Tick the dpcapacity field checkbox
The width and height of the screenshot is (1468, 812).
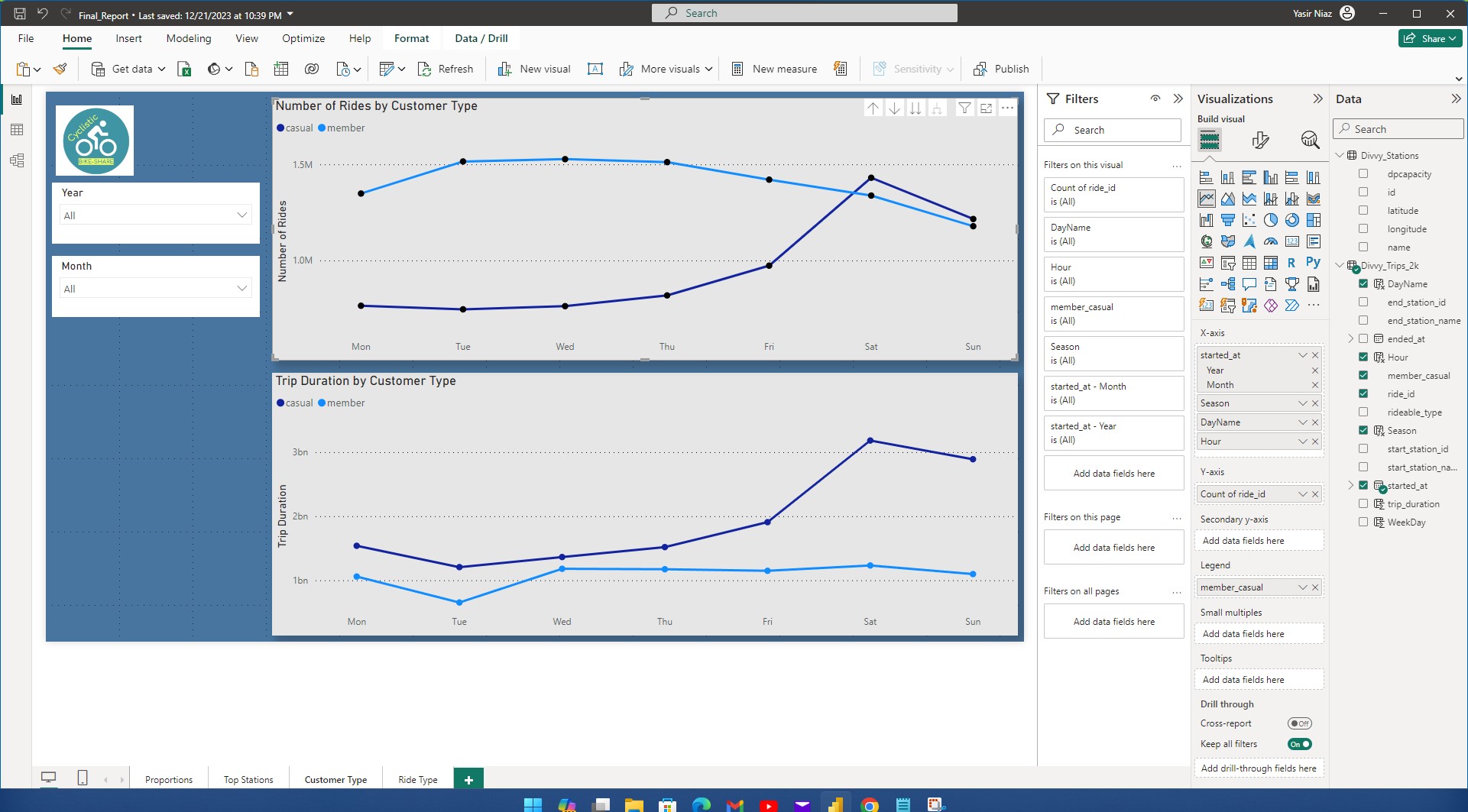pyautogui.click(x=1363, y=174)
